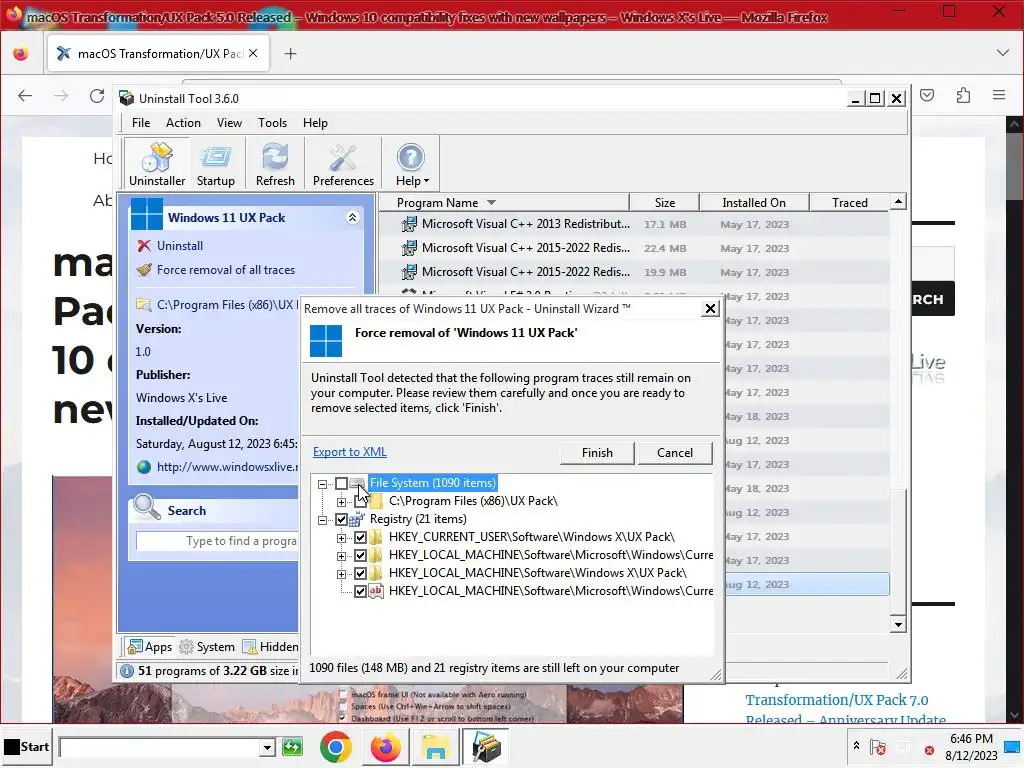Open a new Firefox tab
The image size is (1024, 768).
tap(291, 54)
